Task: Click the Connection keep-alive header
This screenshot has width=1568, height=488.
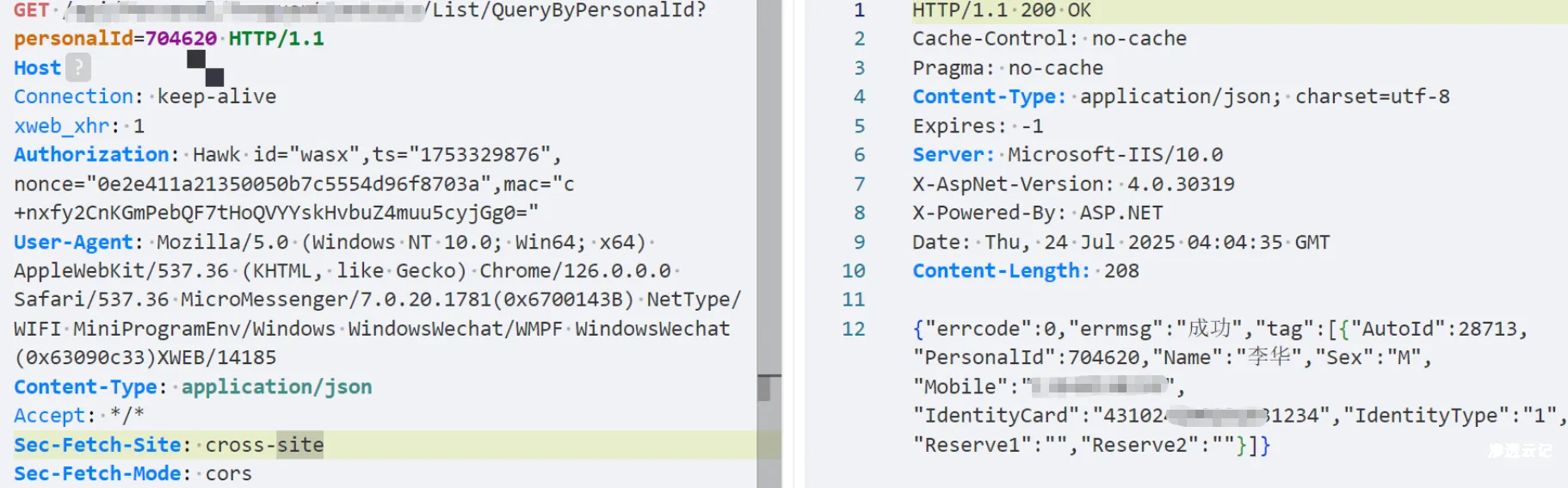Action: pyautogui.click(x=144, y=96)
